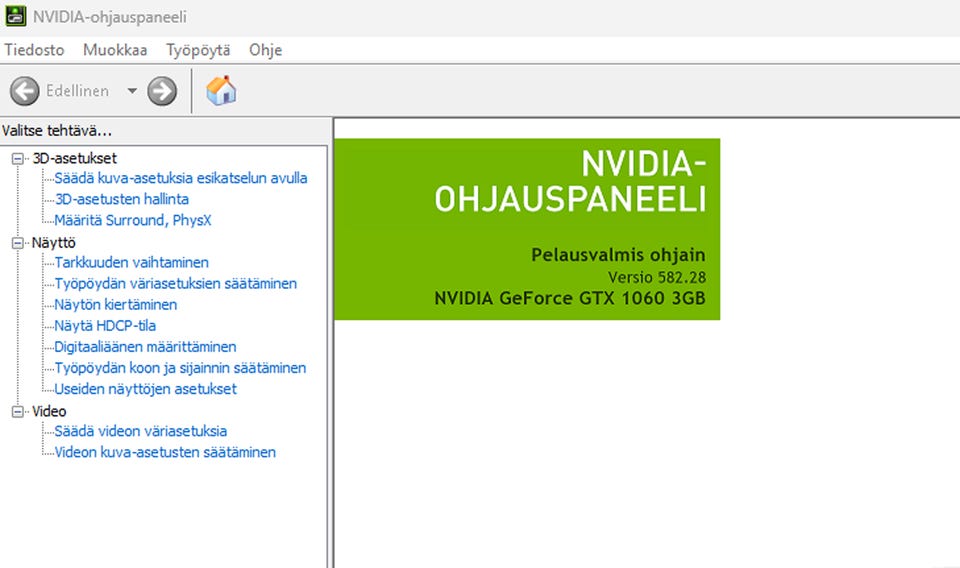The image size is (960, 568).
Task: Open the Työpöytä menu
Action: tap(198, 50)
